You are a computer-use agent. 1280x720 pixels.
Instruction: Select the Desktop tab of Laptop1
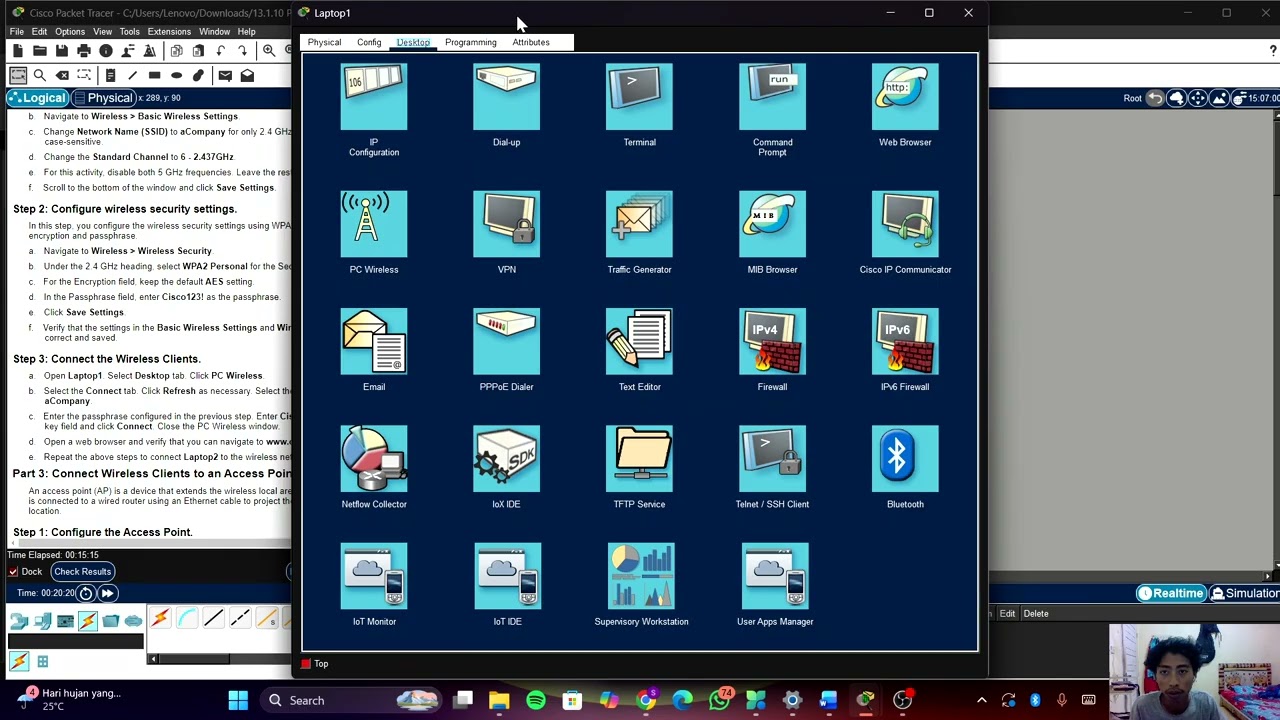(413, 42)
